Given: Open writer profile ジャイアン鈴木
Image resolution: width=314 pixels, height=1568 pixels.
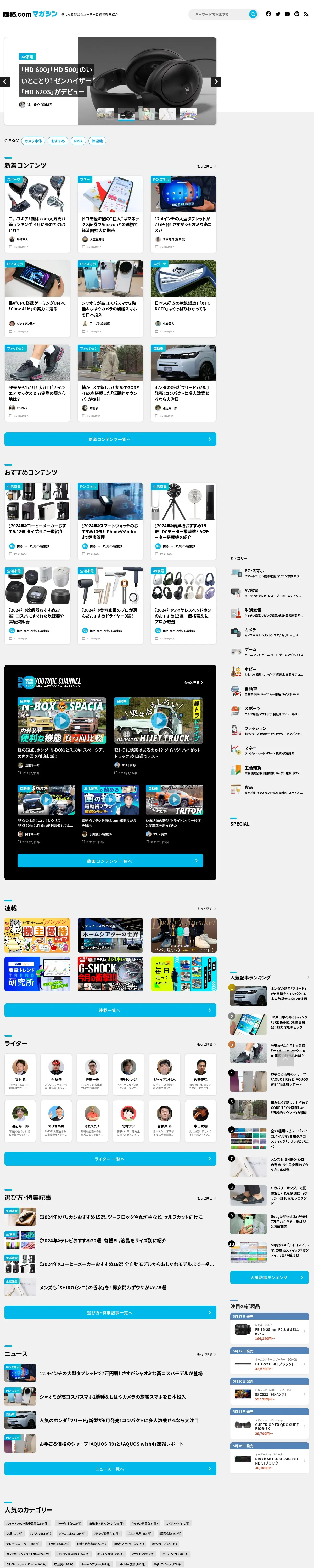Looking at the screenshot, I should coord(165,1074).
